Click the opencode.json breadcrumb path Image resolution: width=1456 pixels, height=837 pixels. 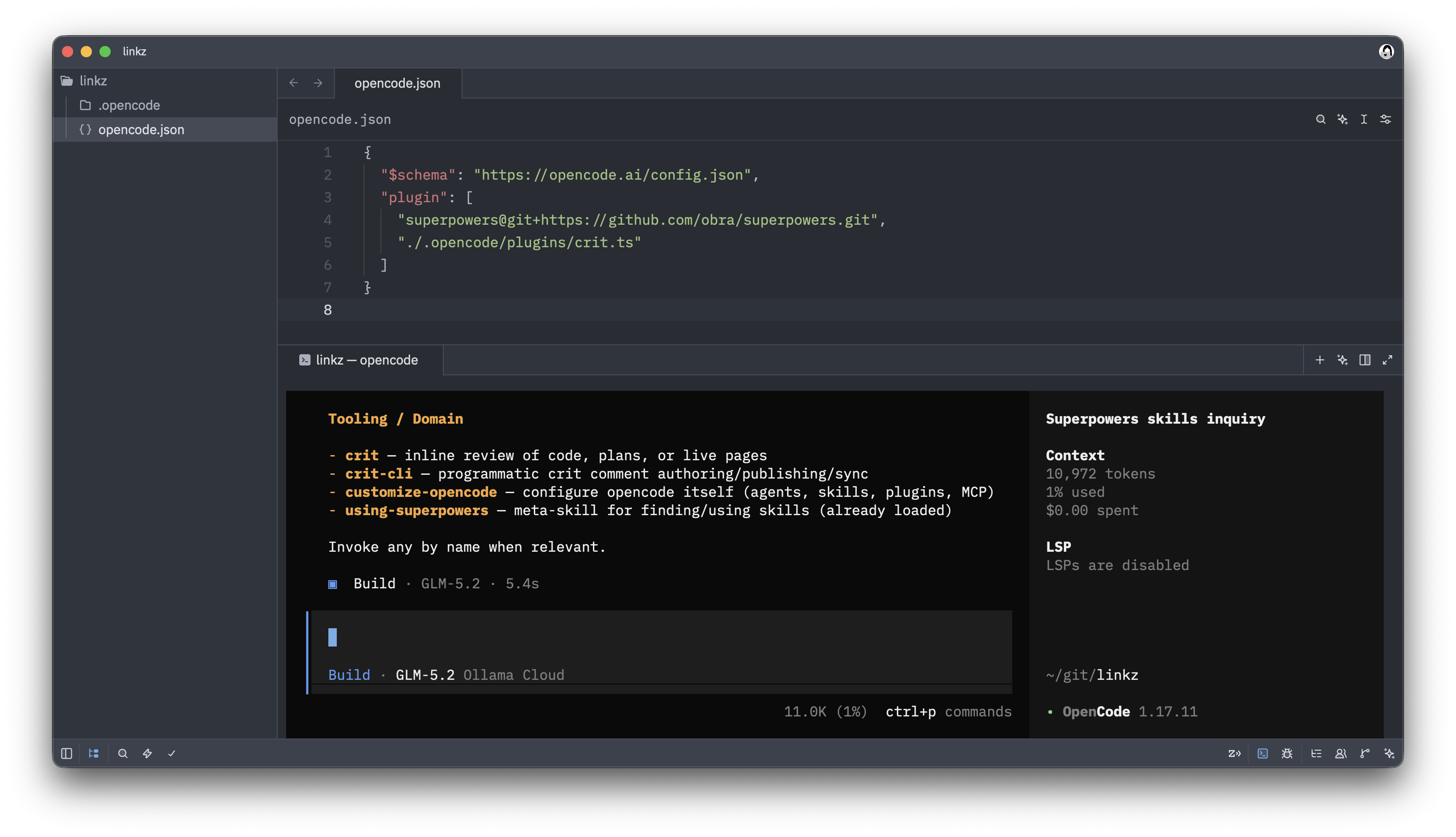340,119
